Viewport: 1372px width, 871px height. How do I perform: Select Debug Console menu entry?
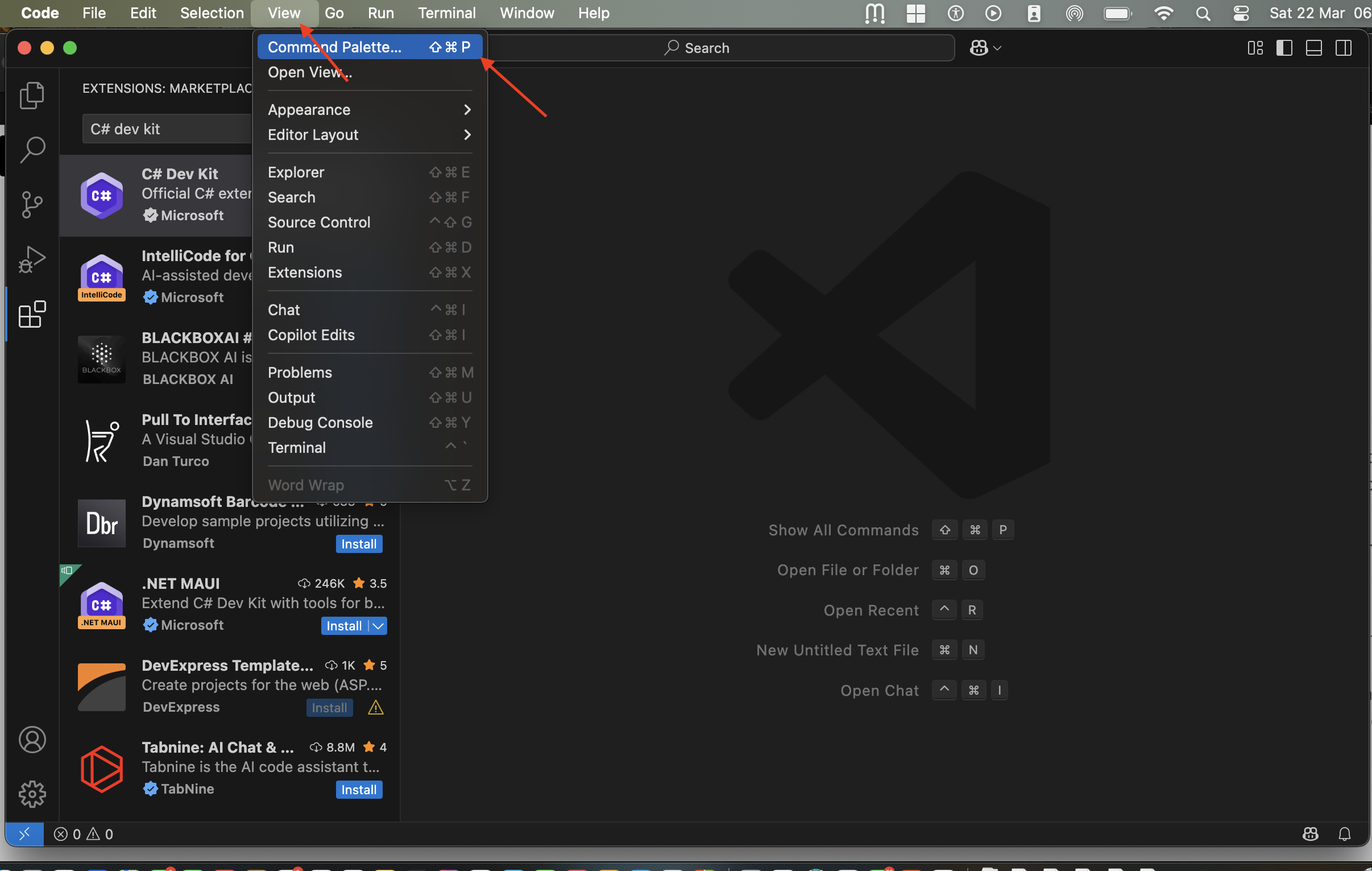click(x=369, y=423)
